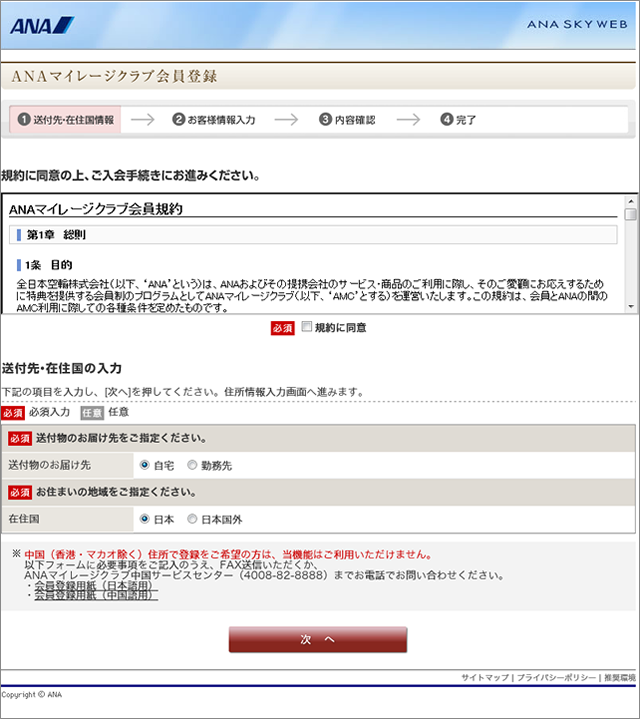Click the Copyright © ANA text

click(32, 694)
